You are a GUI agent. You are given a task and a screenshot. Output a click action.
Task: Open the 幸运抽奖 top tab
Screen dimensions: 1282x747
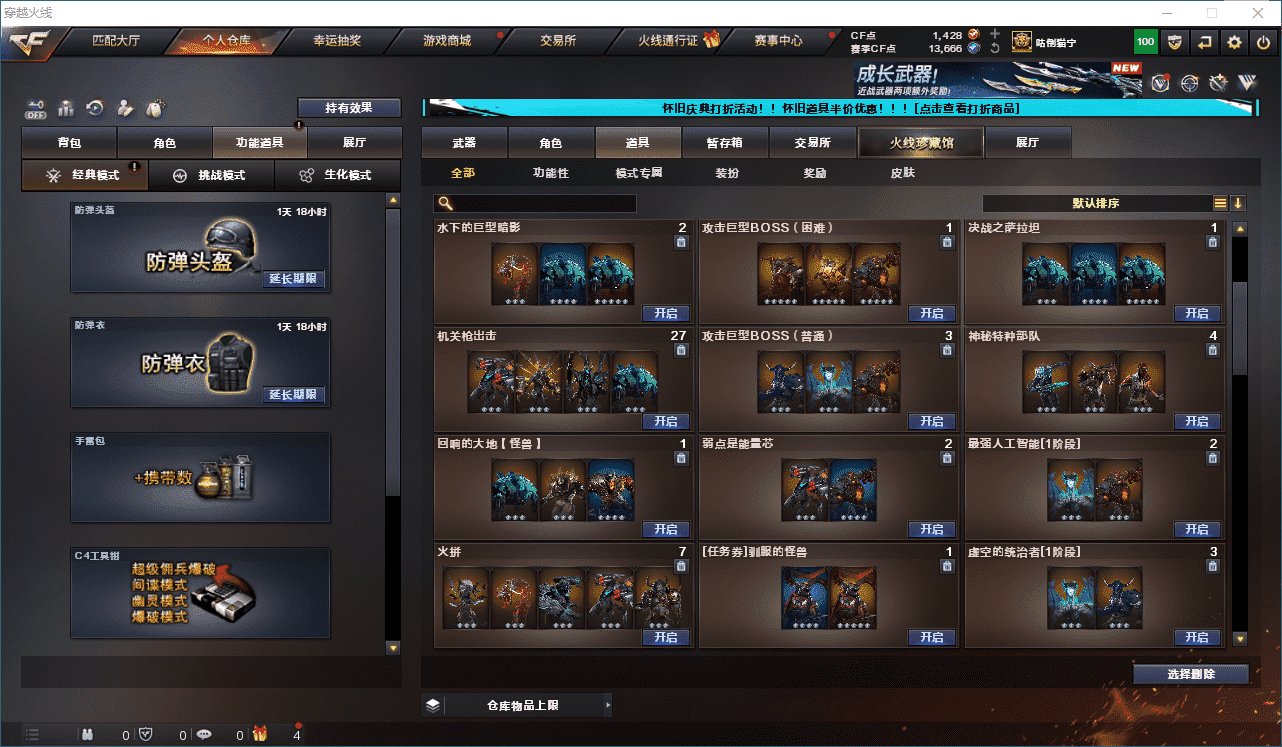(336, 41)
